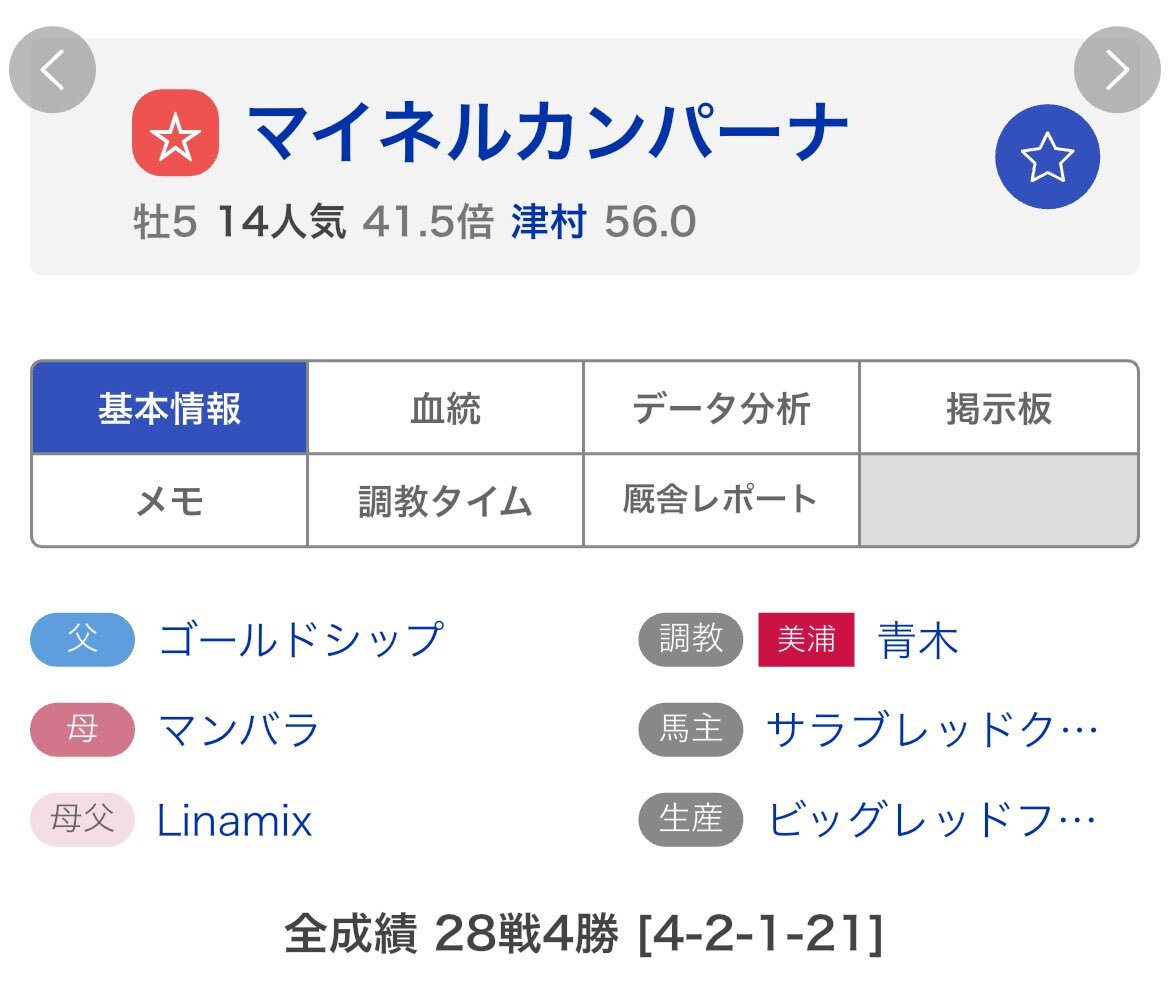The width and height of the screenshot is (1169, 1008).
Task: Click the right arrow to view next horse
Action: tap(1116, 69)
